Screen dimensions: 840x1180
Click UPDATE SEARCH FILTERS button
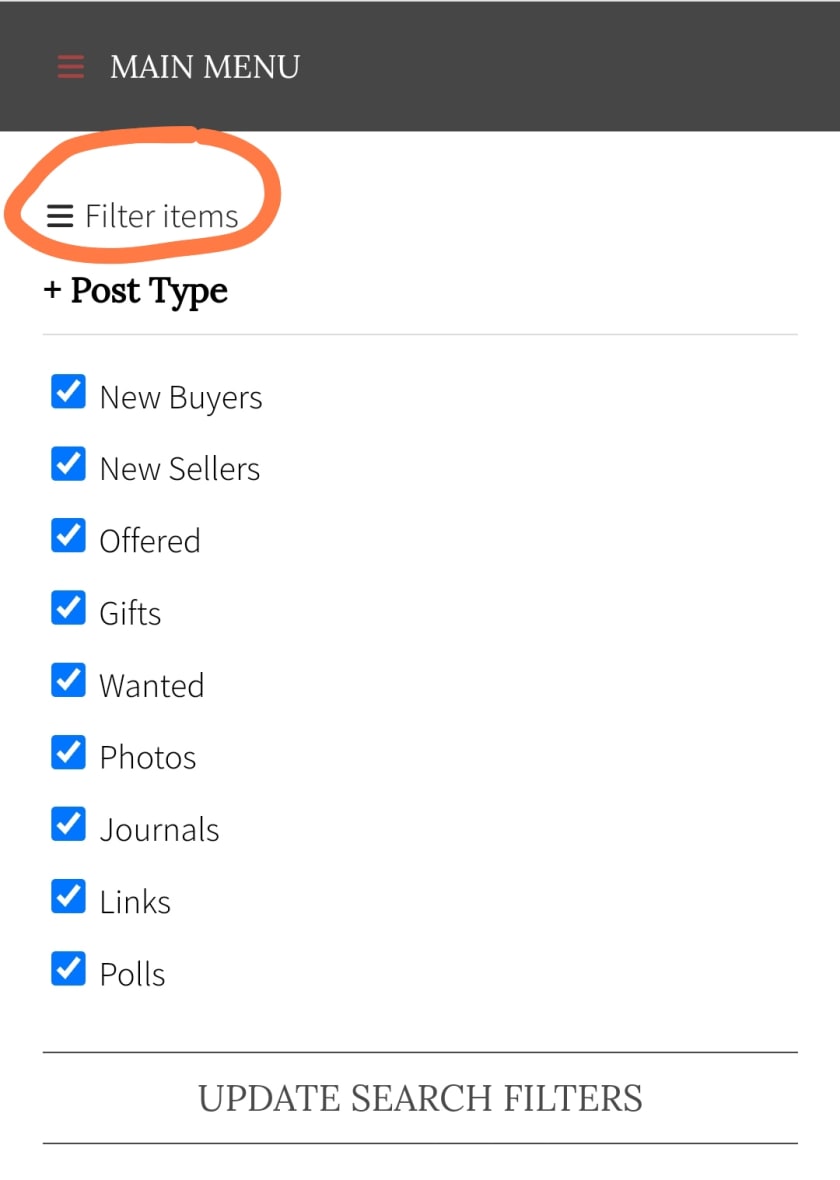tap(420, 1098)
